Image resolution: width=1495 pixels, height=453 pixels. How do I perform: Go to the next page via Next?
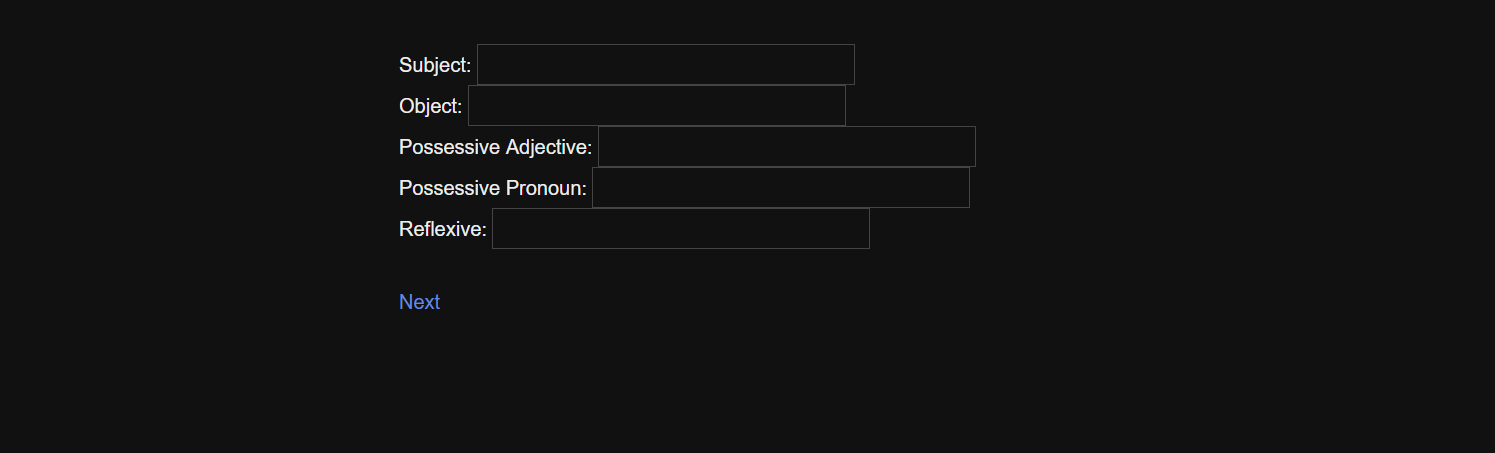coord(419,302)
